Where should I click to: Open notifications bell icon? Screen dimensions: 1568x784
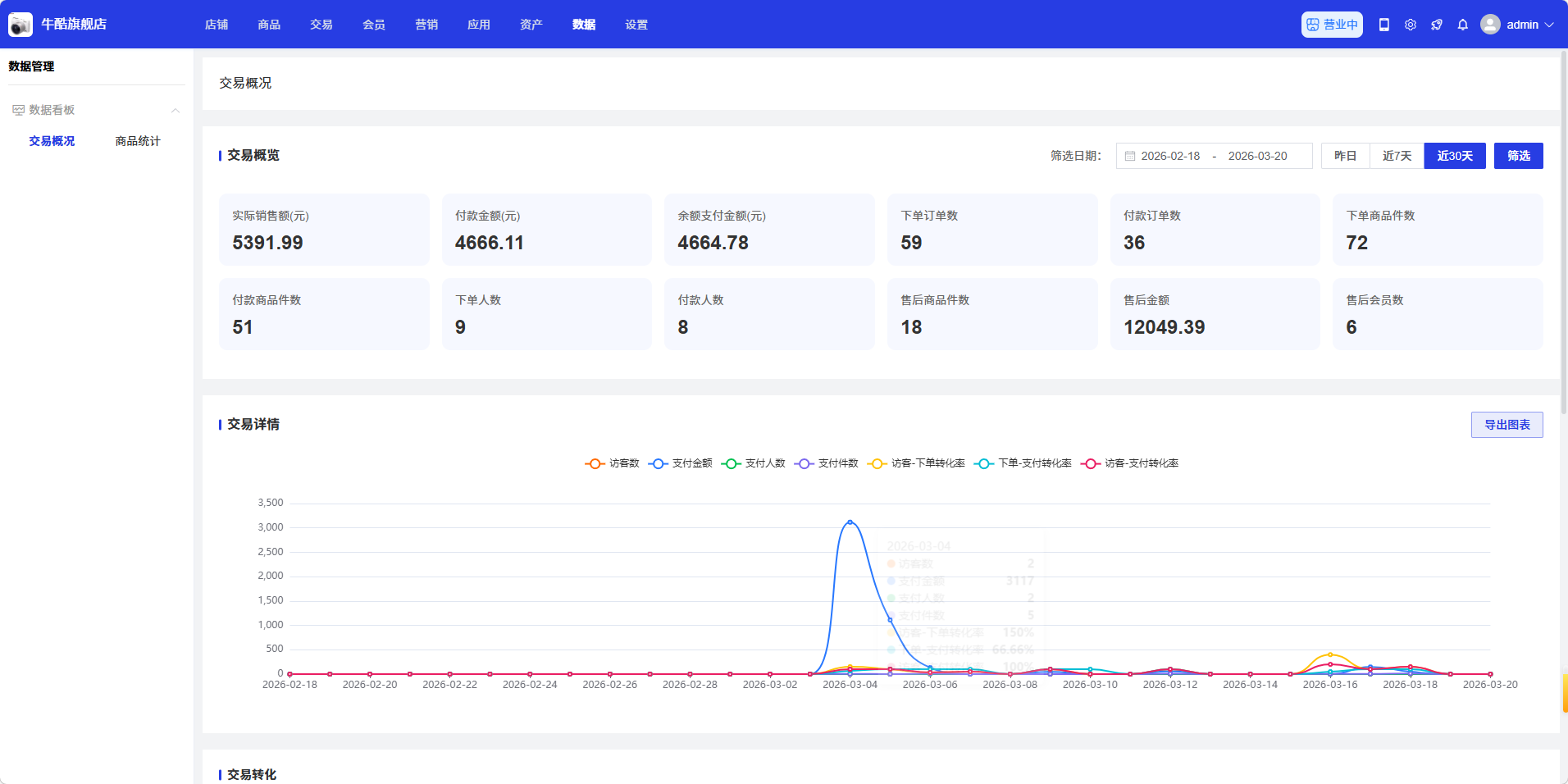click(x=1463, y=25)
